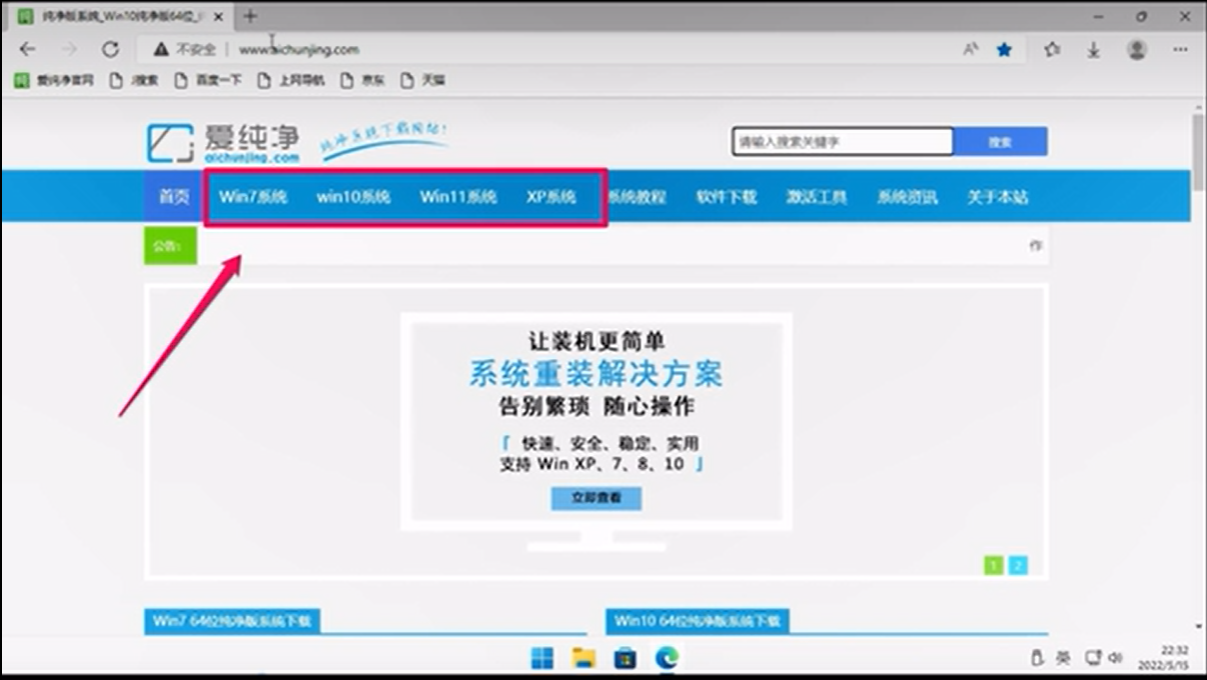Open Microsoft Store from the taskbar

tap(625, 657)
